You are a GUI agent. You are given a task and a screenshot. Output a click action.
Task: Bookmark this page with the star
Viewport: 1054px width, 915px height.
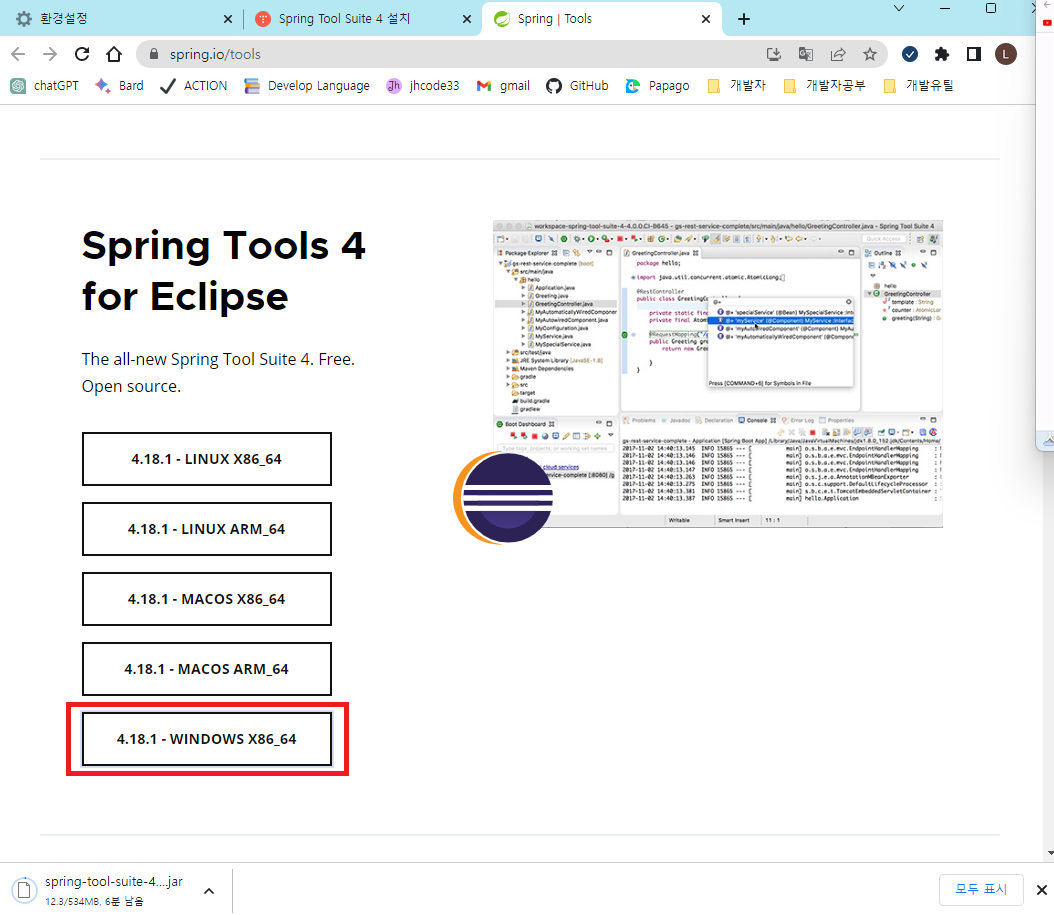[870, 54]
